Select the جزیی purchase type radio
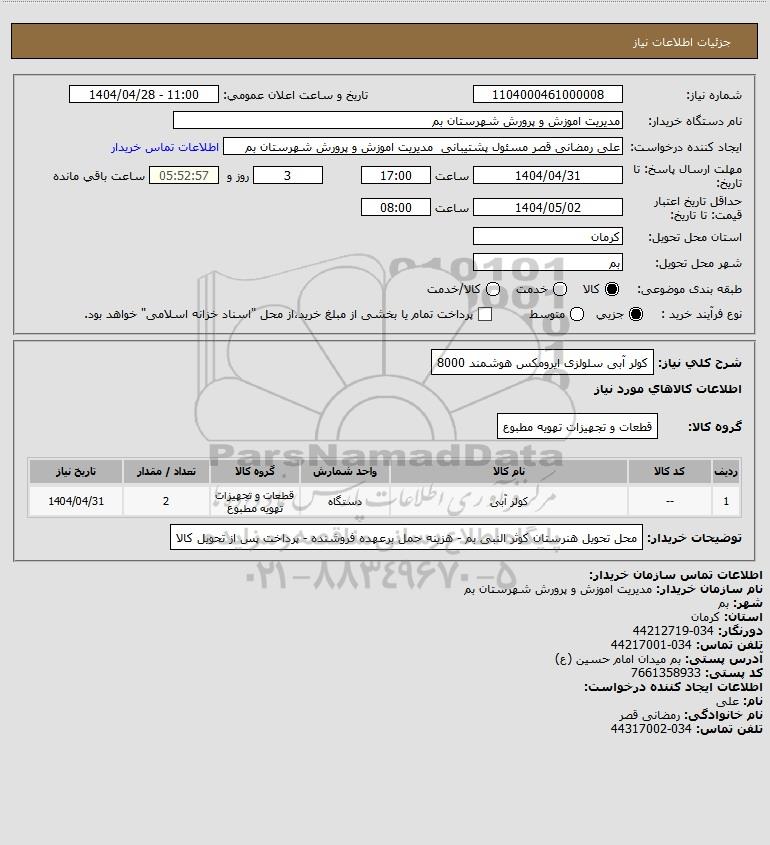The height and width of the screenshot is (845, 770). [636, 314]
